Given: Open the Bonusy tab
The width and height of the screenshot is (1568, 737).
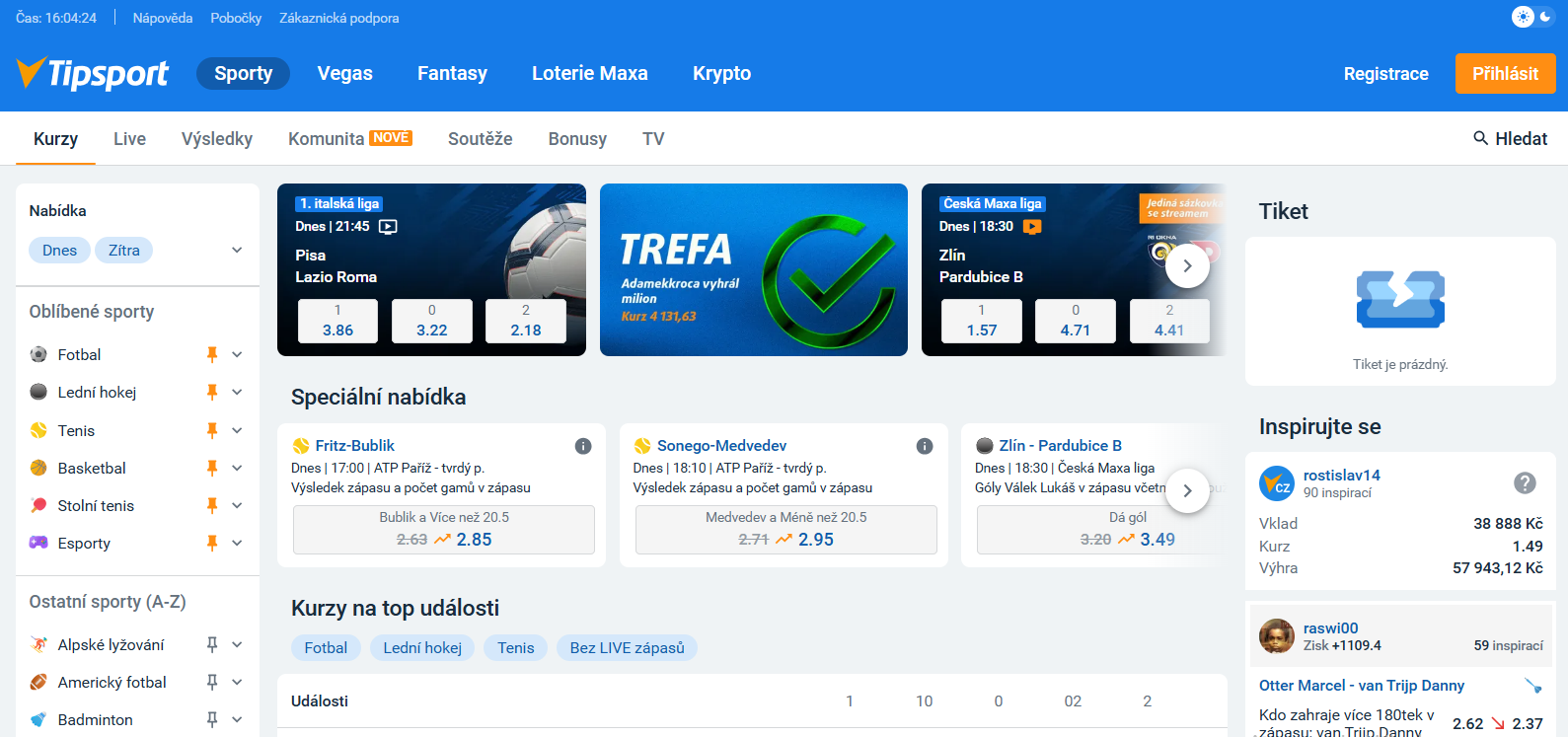Looking at the screenshot, I should tap(577, 139).
